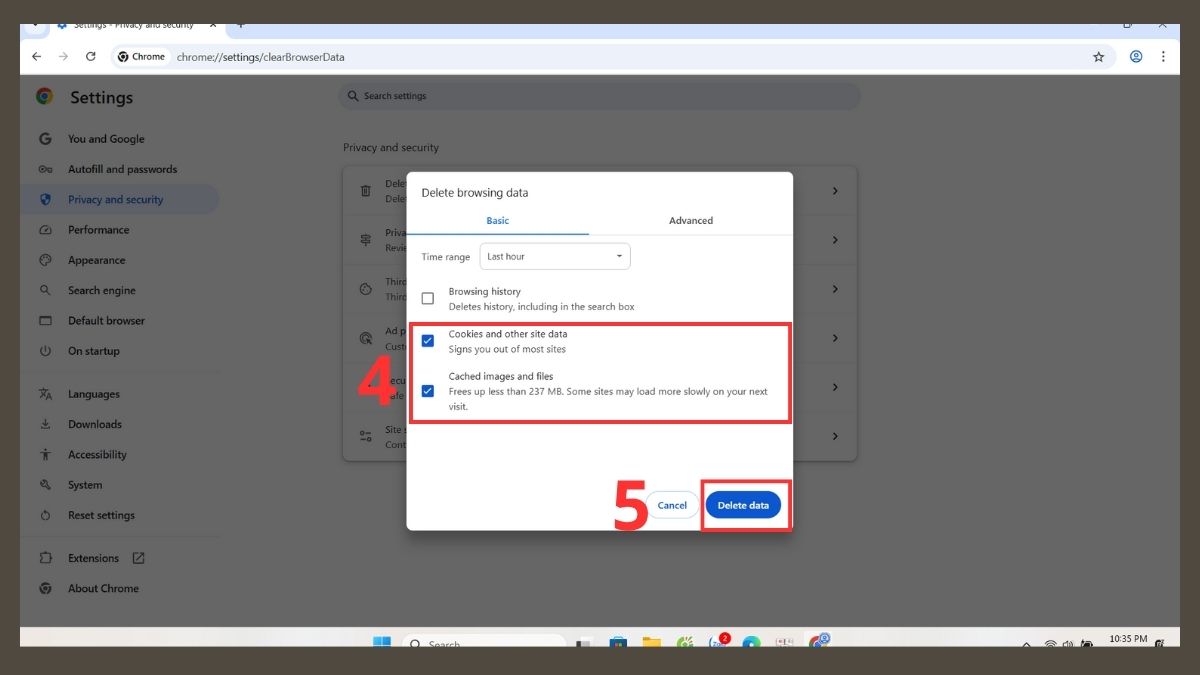The width and height of the screenshot is (1200, 675).
Task: Click the Delete data button
Action: click(x=743, y=505)
